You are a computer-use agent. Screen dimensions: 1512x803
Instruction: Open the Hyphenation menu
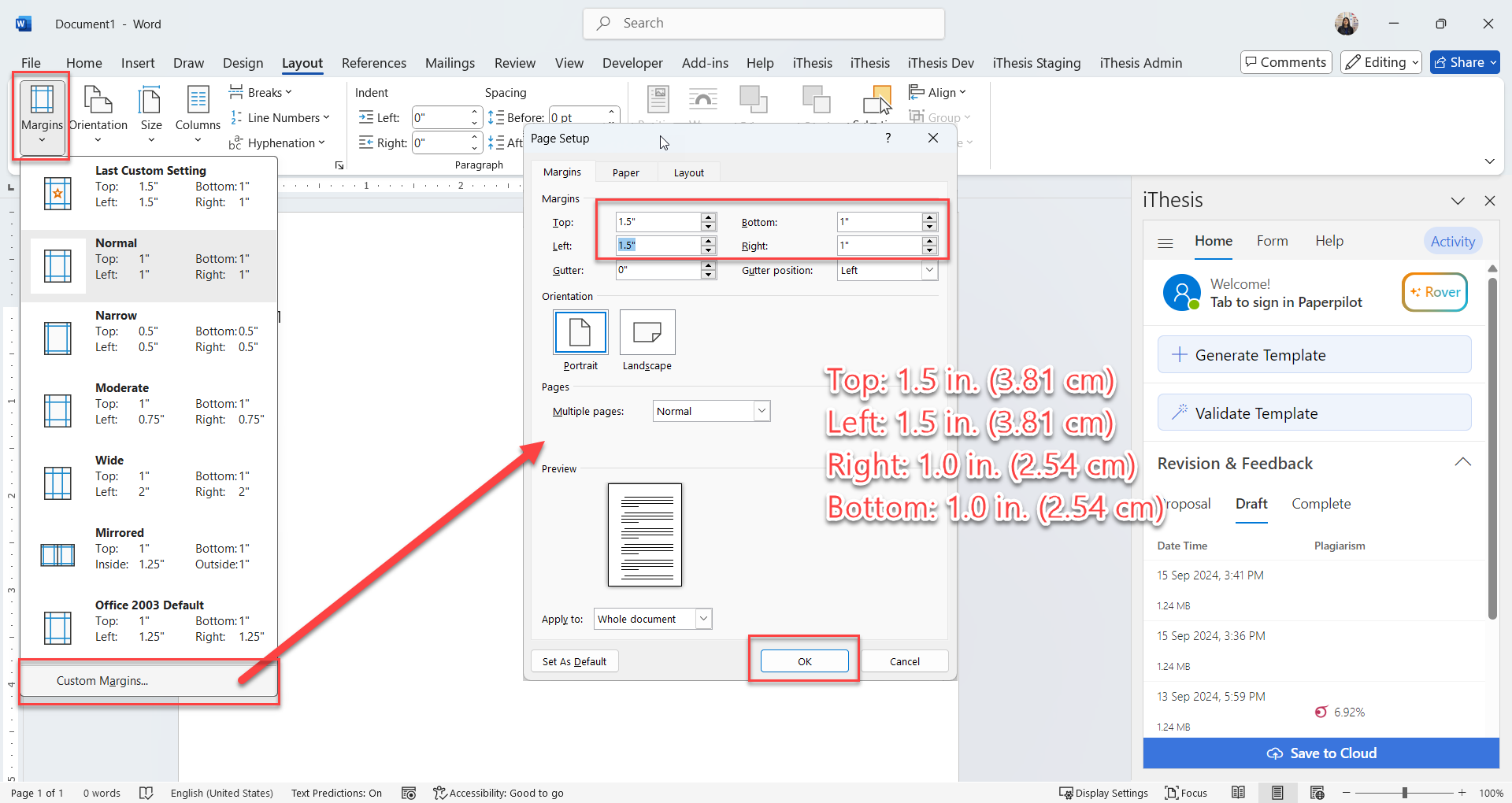(277, 143)
